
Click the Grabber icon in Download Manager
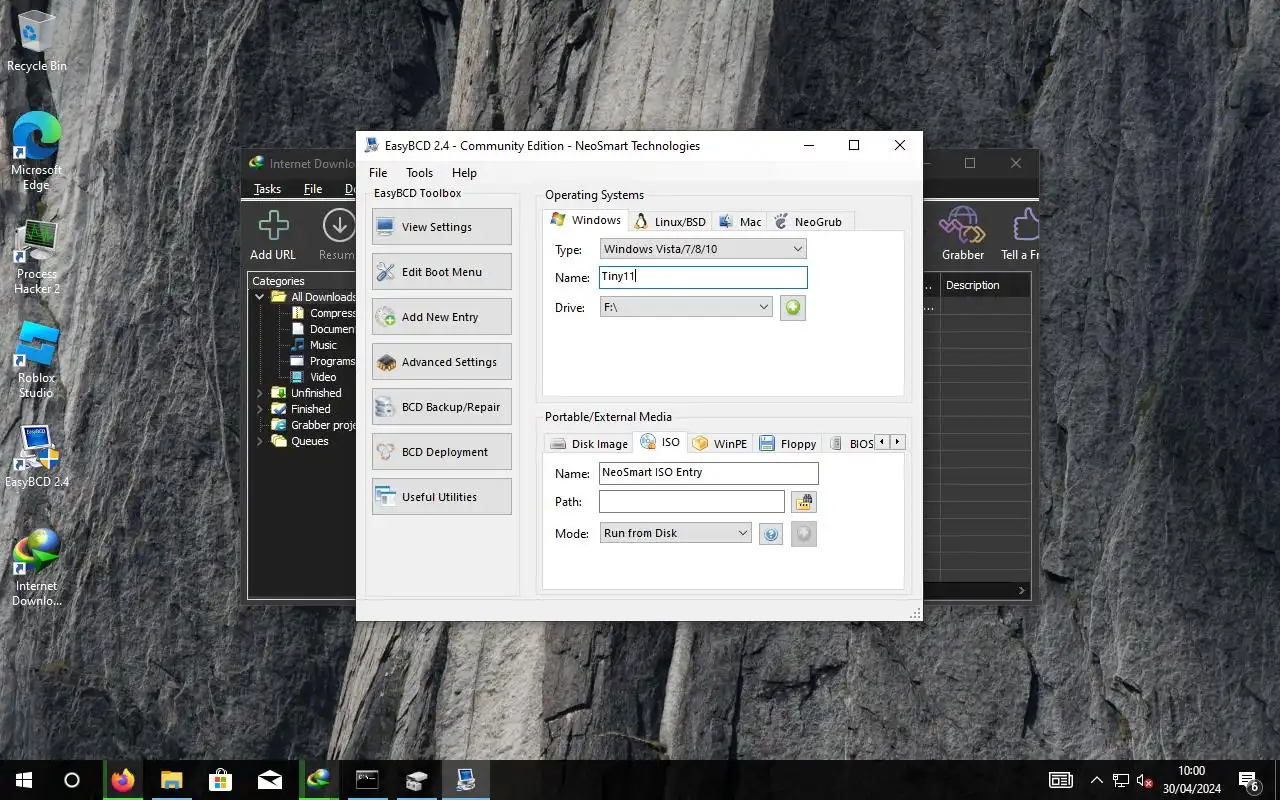tap(963, 235)
